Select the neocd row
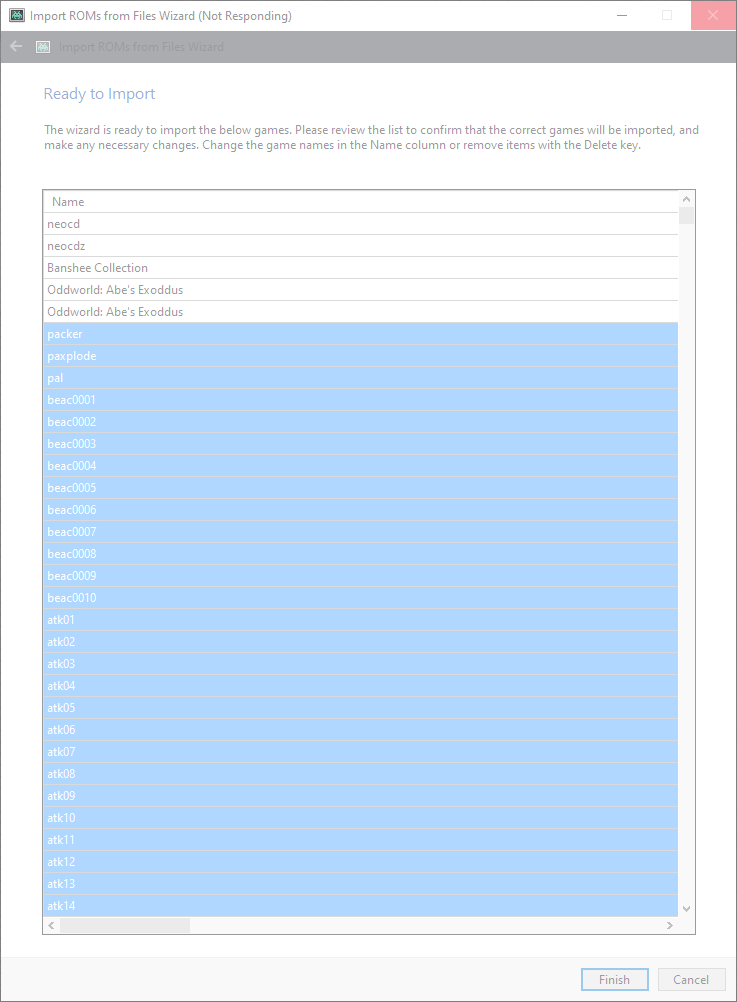 [x=361, y=224]
